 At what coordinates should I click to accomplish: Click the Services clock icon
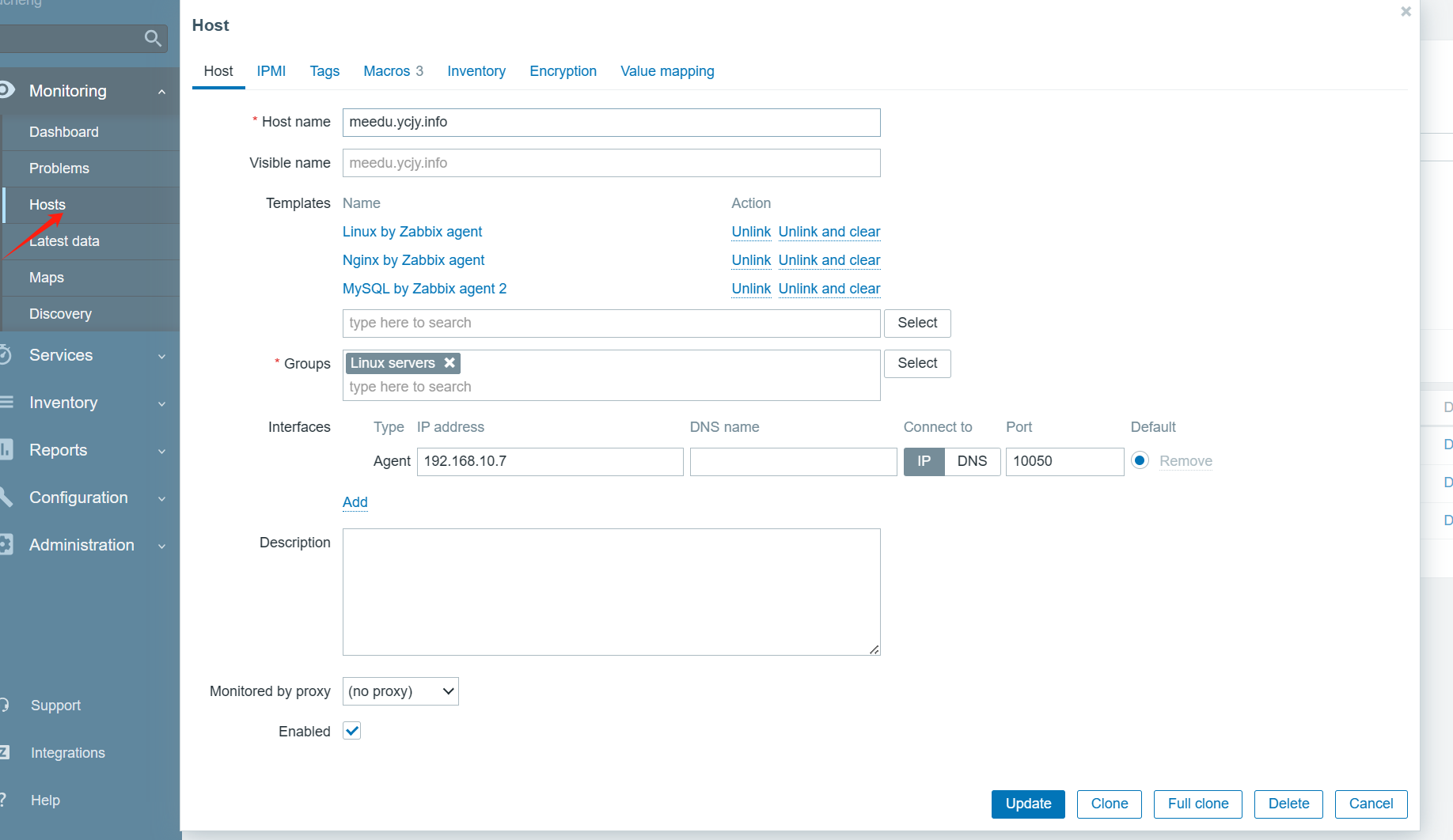click(5, 355)
